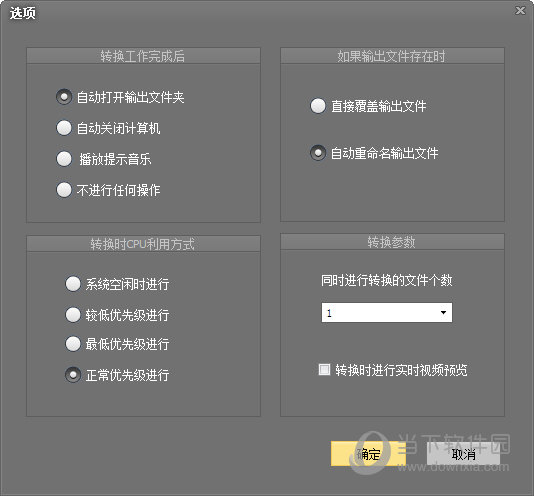The image size is (534, 496).
Task: Click the 转换工作完成后 group header
Action: tap(143, 56)
